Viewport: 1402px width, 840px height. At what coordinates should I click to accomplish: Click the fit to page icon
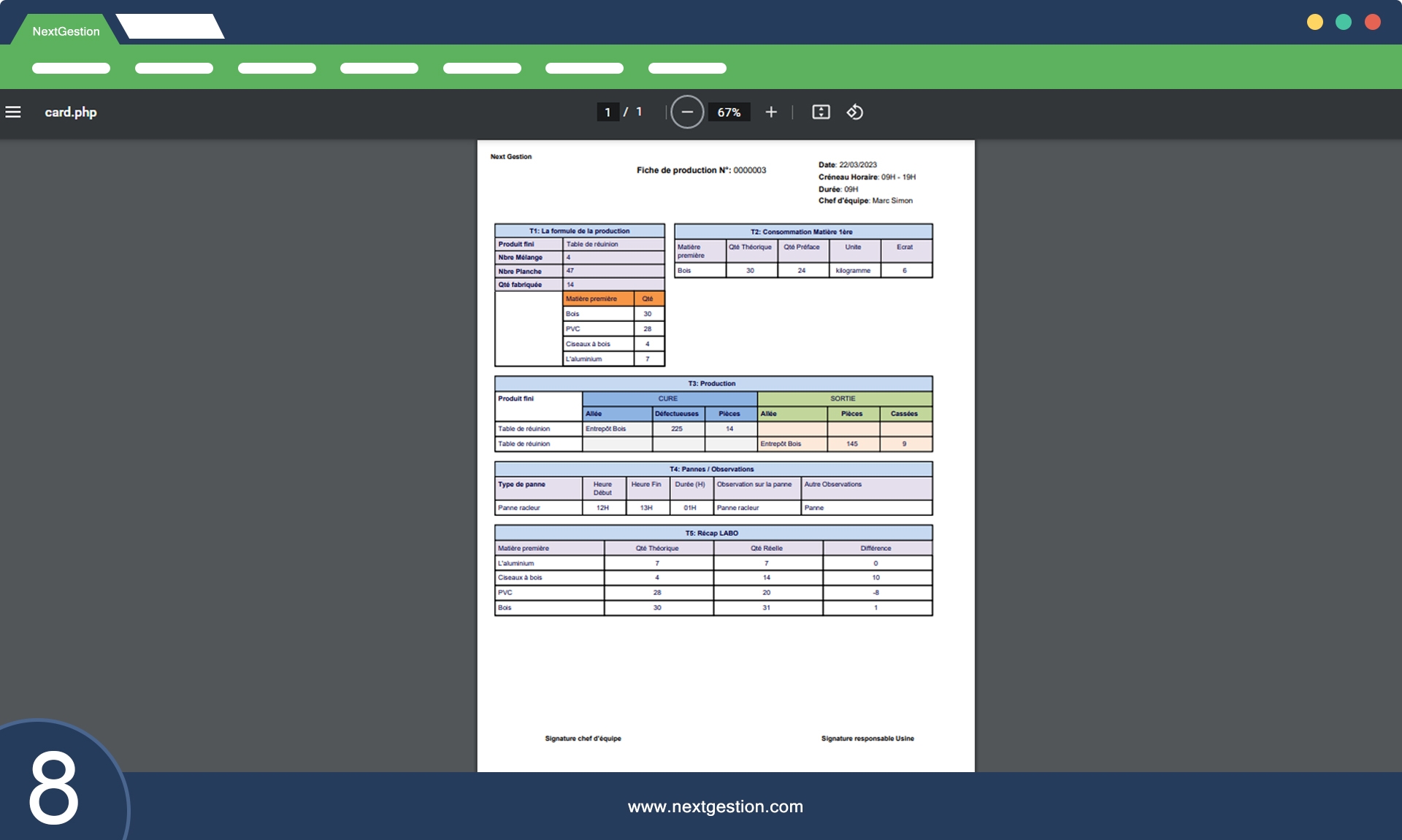click(821, 112)
